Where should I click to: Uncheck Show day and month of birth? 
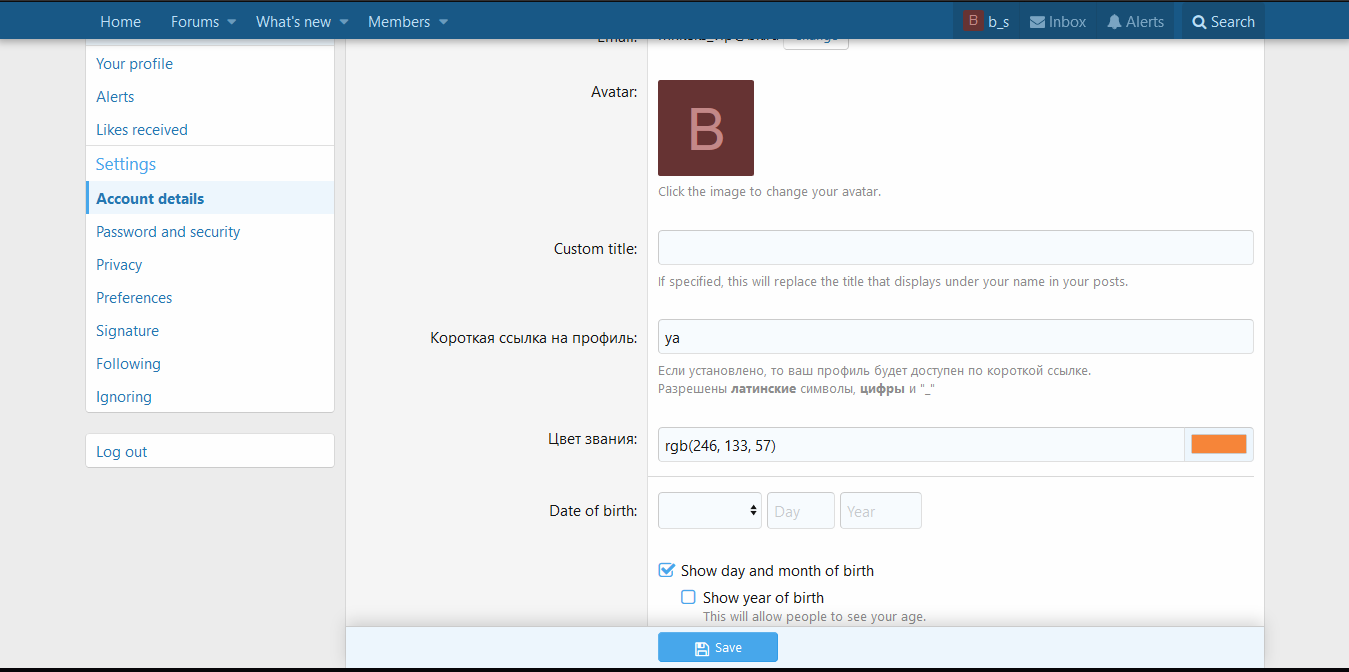coord(667,570)
